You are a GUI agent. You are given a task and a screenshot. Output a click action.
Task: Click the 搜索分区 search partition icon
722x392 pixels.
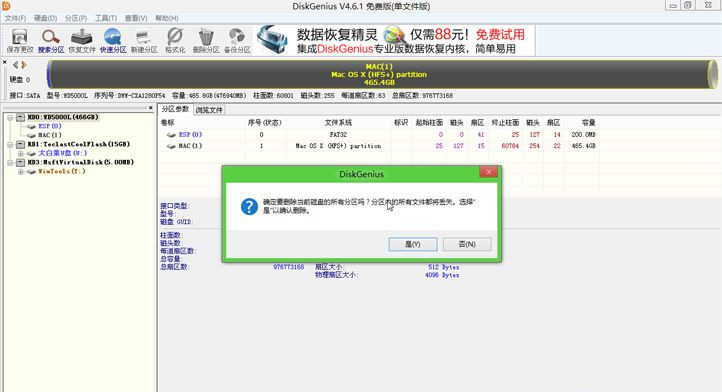(51, 41)
